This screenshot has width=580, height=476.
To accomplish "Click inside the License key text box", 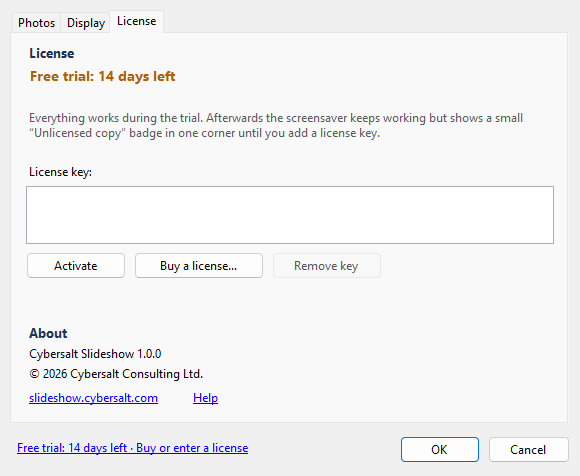I will 290,215.
